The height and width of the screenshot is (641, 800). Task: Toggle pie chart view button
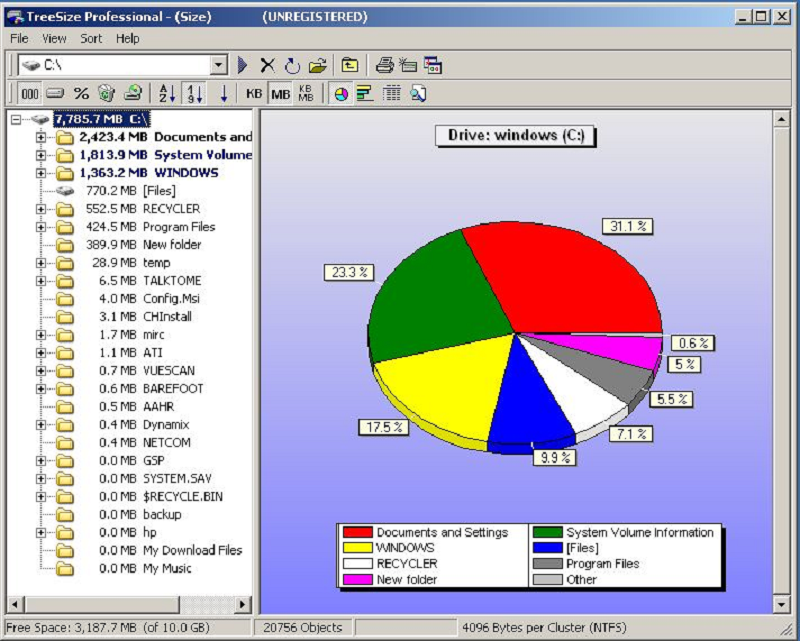tap(341, 94)
